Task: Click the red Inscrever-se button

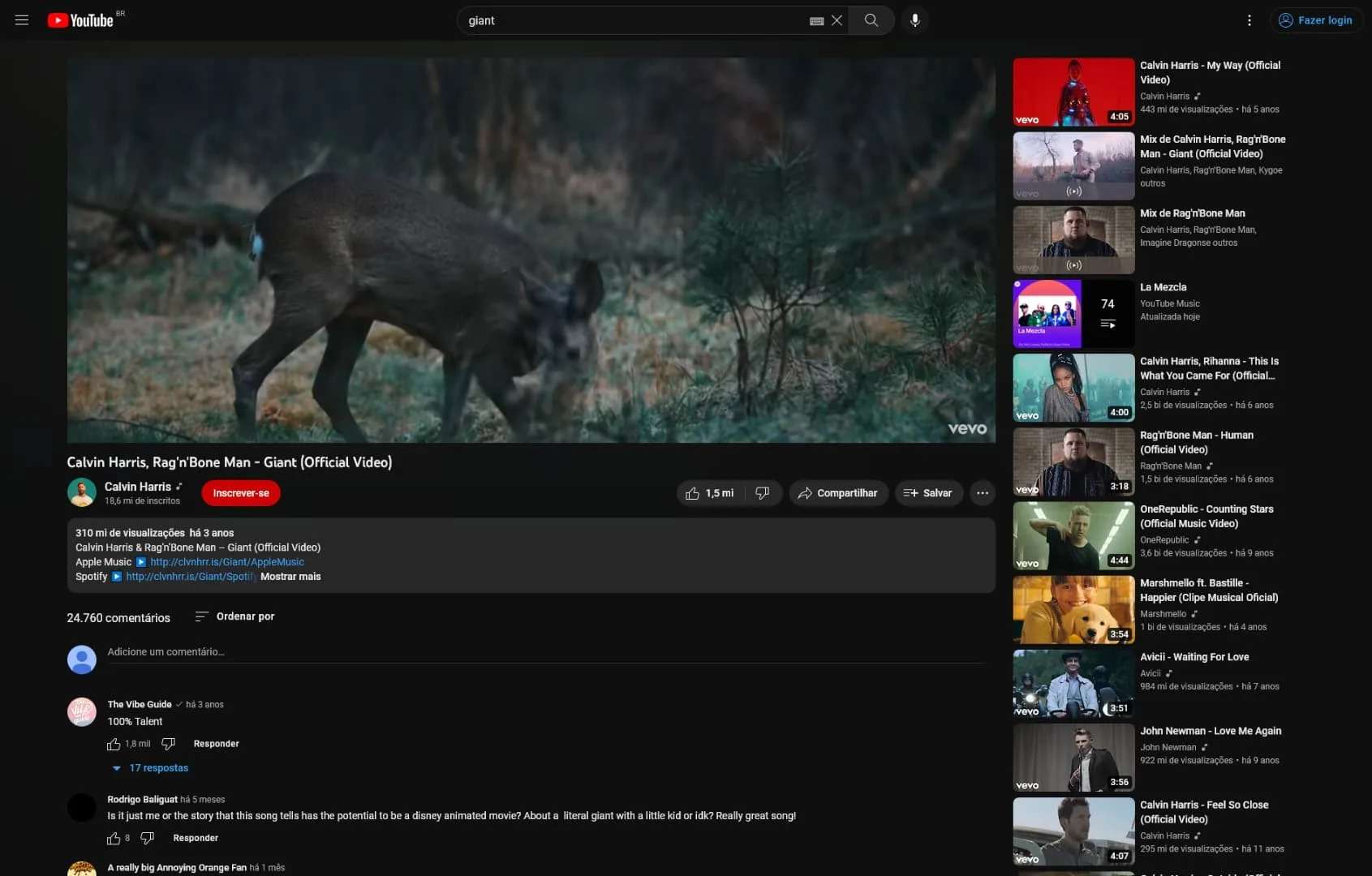Action: 240,493
